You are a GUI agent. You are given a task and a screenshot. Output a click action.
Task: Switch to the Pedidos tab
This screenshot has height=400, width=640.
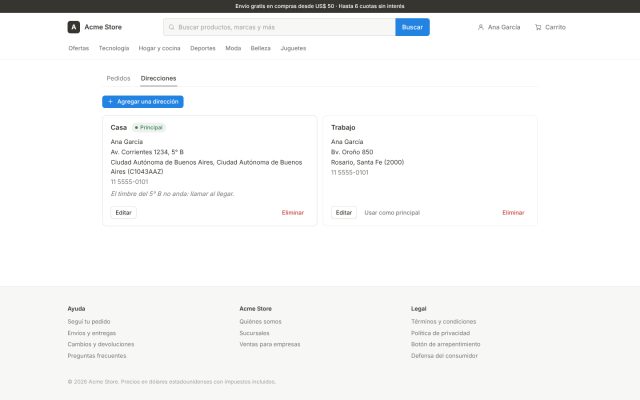tap(118, 78)
